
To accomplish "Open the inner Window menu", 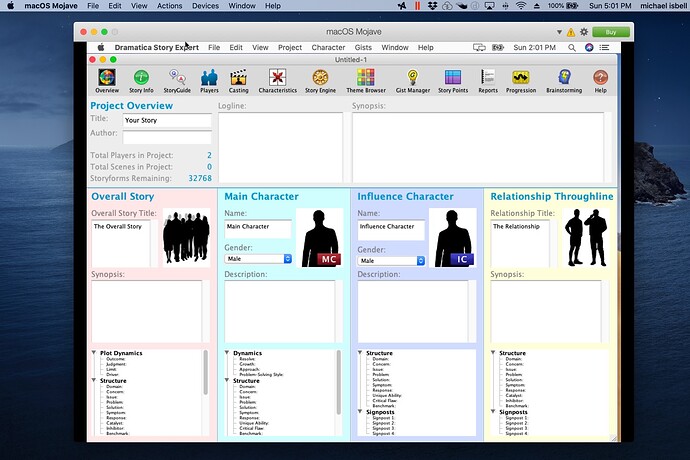I will click(x=395, y=48).
